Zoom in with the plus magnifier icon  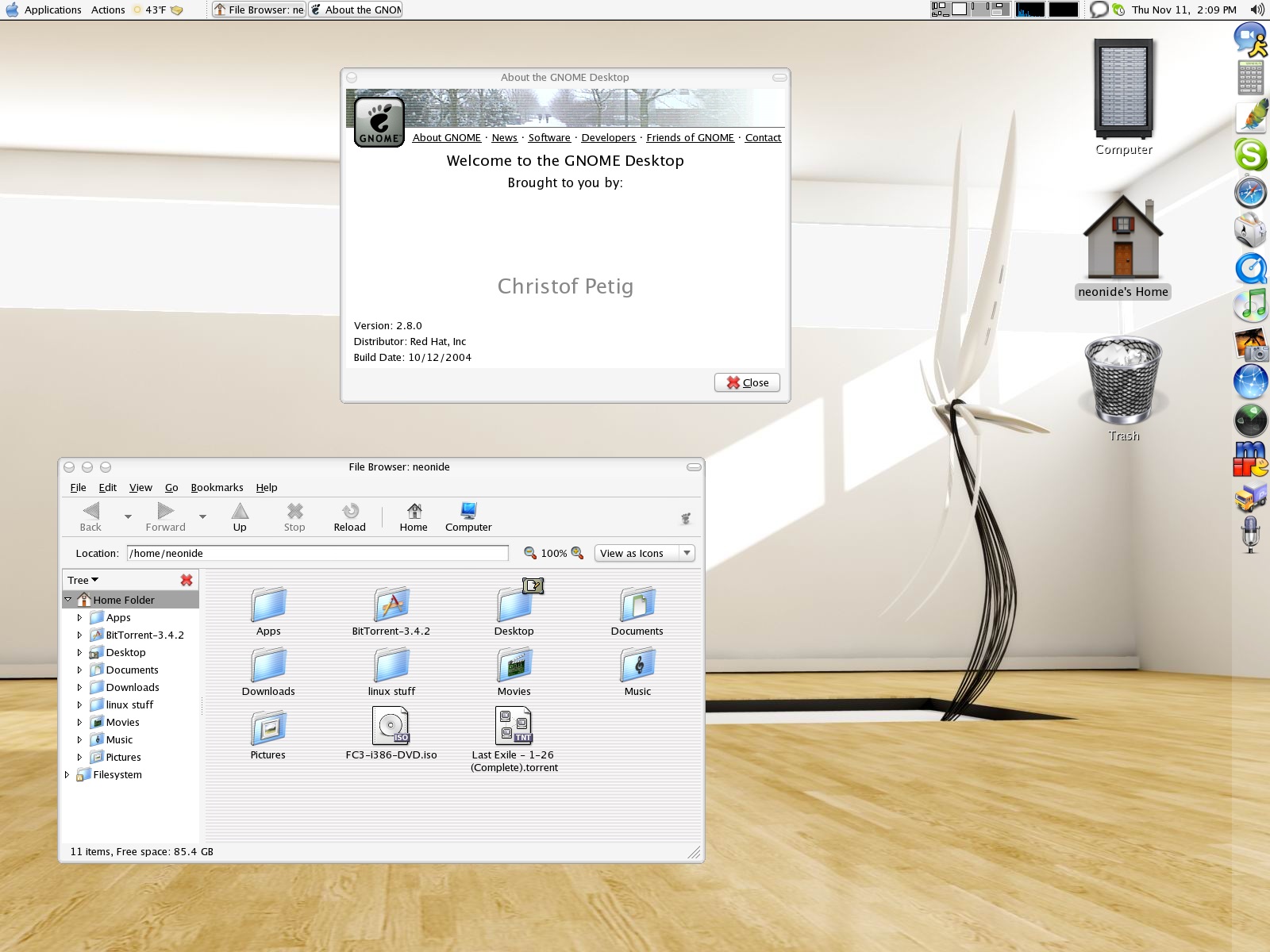[578, 553]
